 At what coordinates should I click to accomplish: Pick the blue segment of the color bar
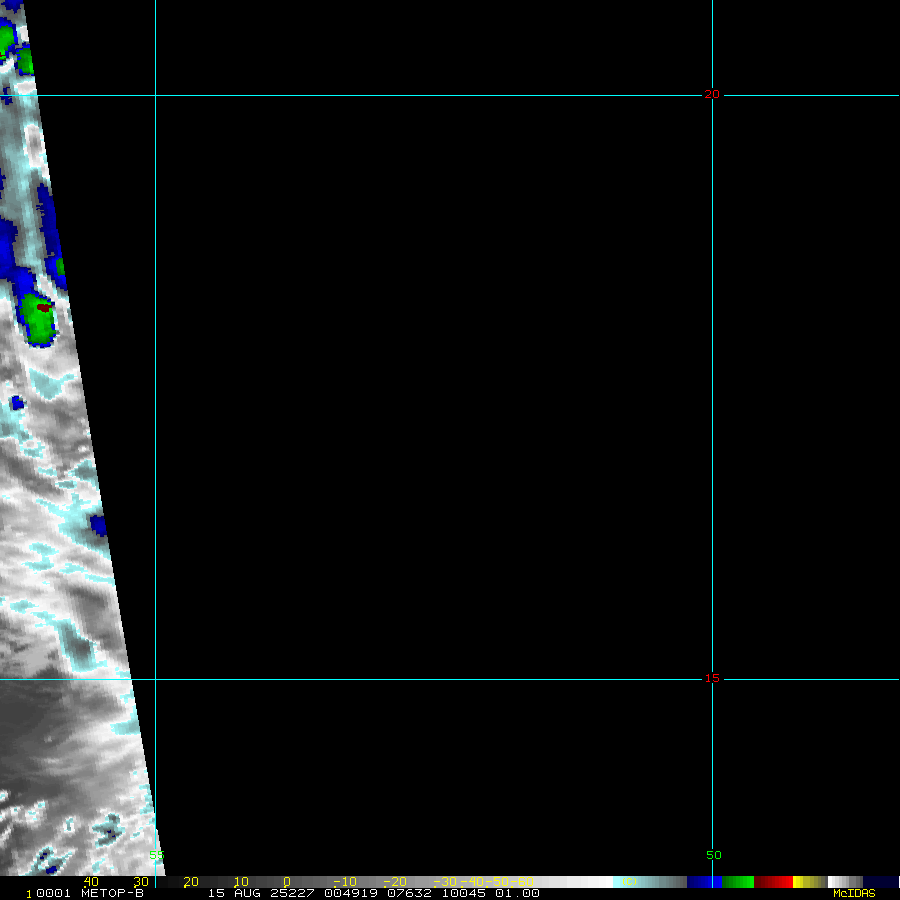click(x=704, y=882)
